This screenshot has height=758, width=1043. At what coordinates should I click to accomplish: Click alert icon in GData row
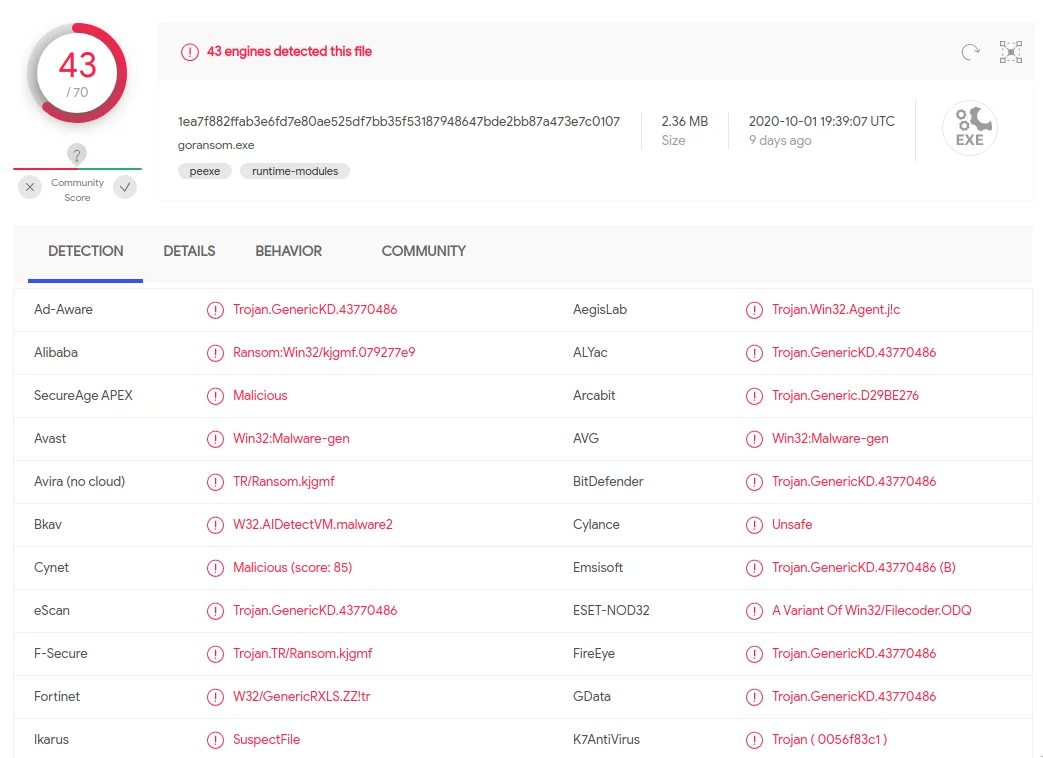(754, 697)
